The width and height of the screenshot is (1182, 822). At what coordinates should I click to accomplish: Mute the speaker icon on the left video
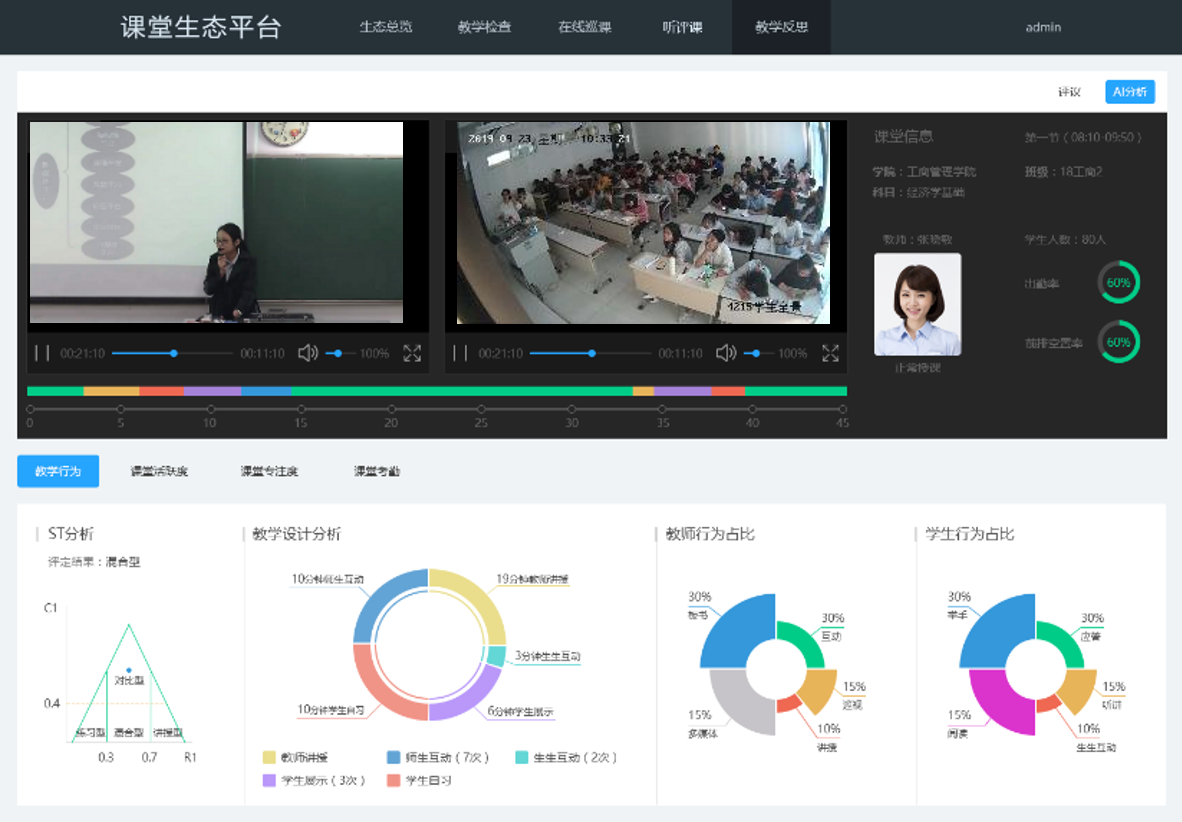coord(307,352)
